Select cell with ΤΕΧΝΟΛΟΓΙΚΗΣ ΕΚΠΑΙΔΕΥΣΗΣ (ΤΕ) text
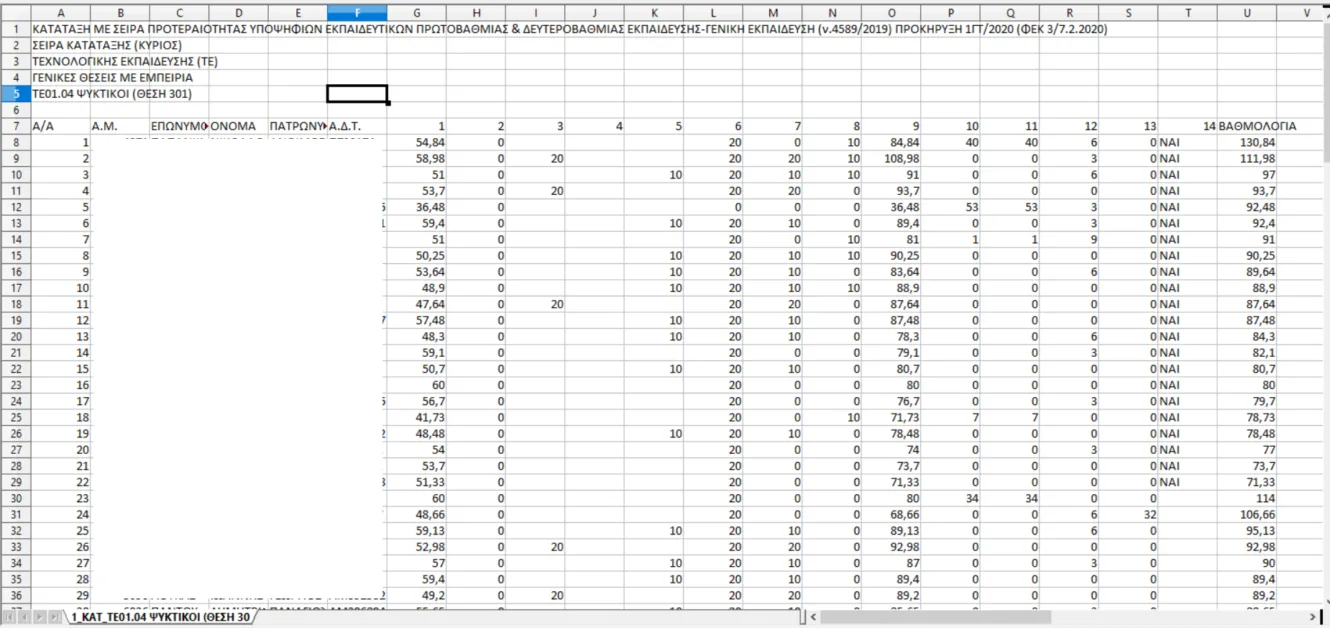Screen dimensions: 1330x628 (60, 62)
